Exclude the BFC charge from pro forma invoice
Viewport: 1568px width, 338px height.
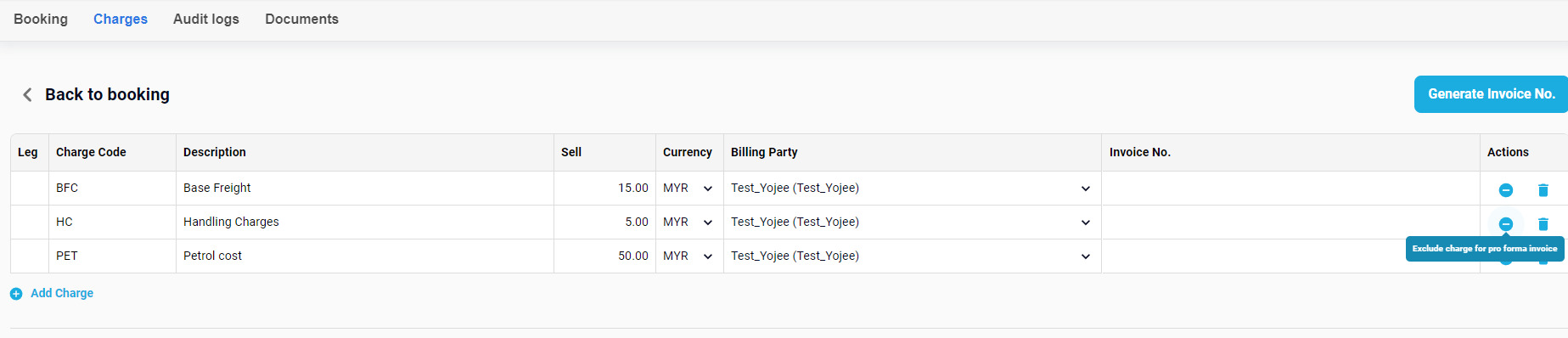coord(1505,190)
